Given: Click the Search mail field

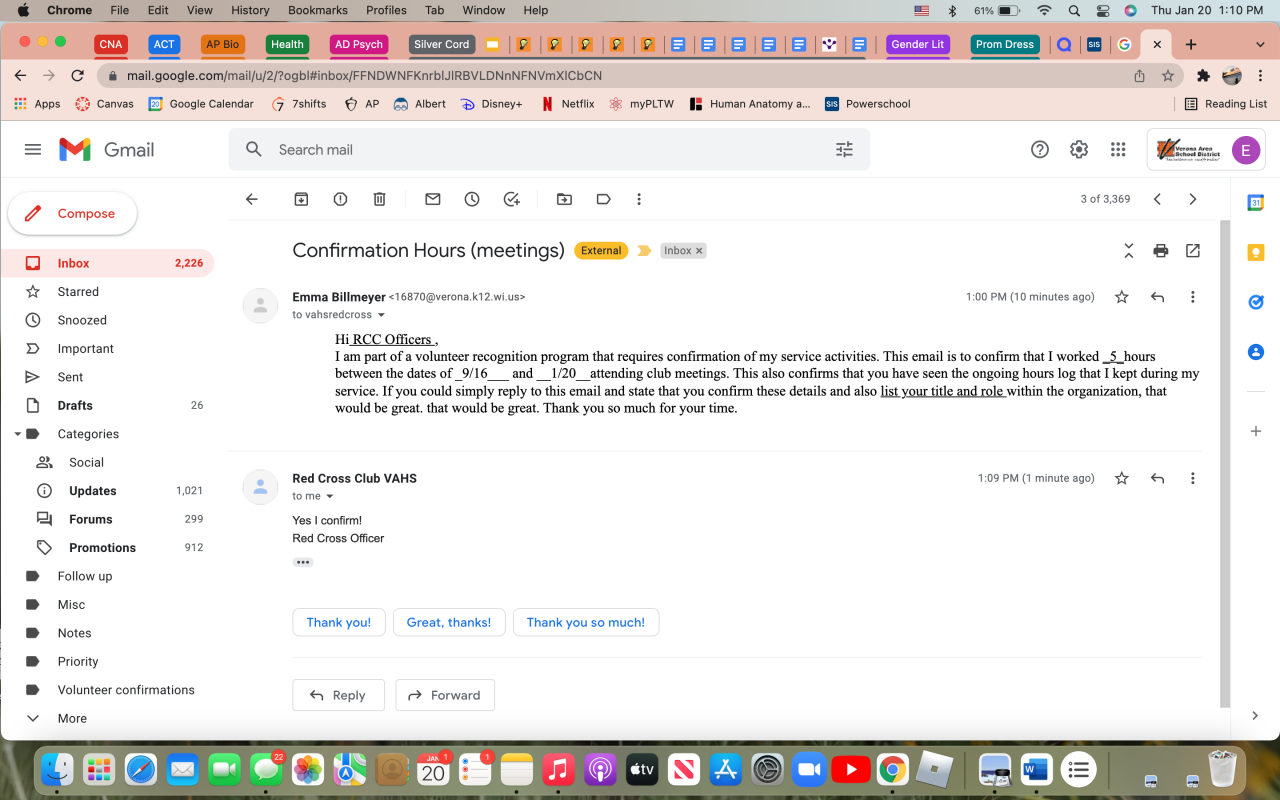Looking at the screenshot, I should coord(549,149).
